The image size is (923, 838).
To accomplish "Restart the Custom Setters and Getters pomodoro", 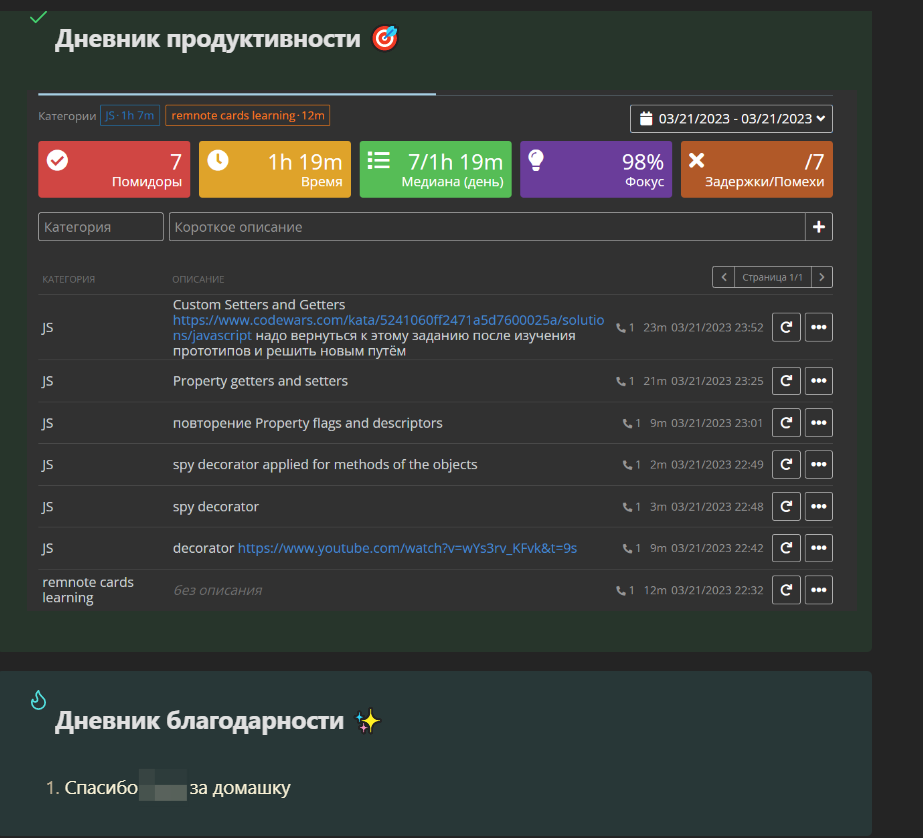I will (786, 327).
